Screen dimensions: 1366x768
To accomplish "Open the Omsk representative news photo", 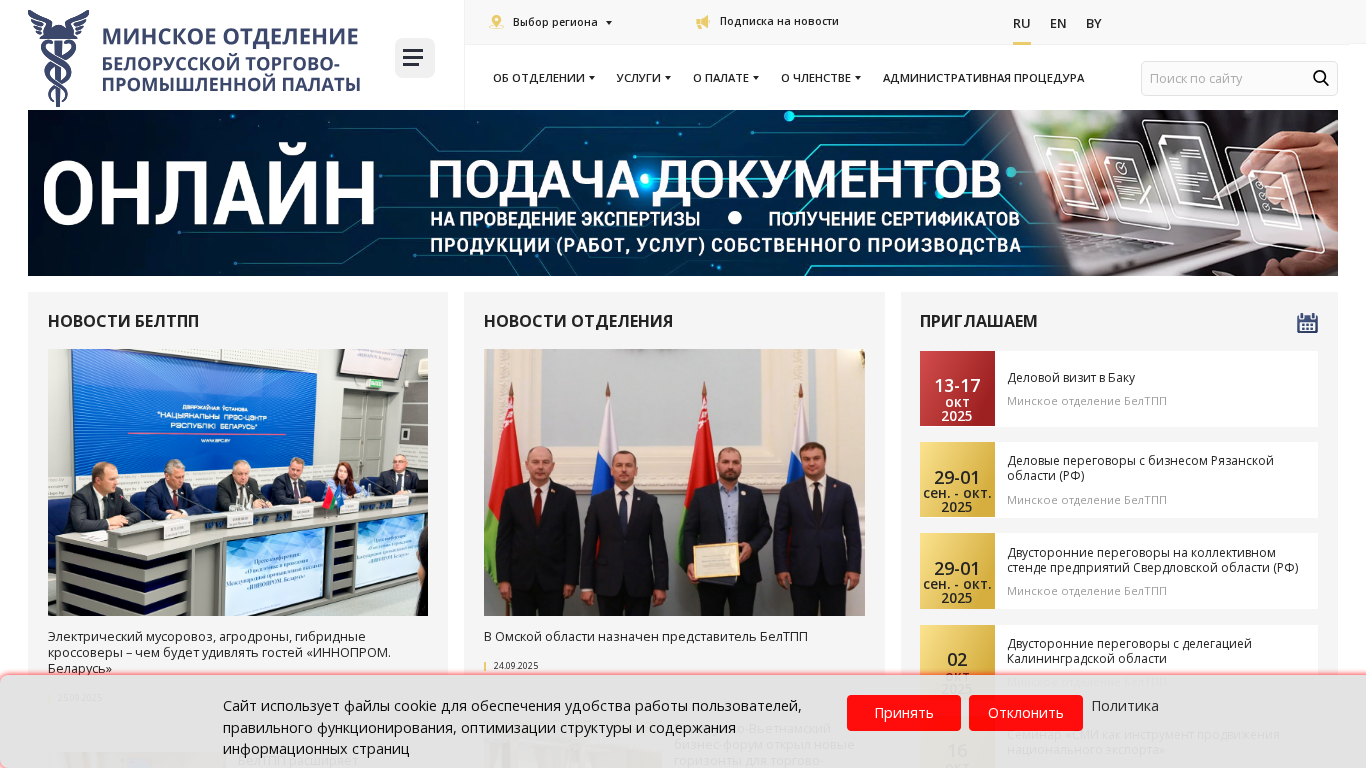I will click(674, 482).
